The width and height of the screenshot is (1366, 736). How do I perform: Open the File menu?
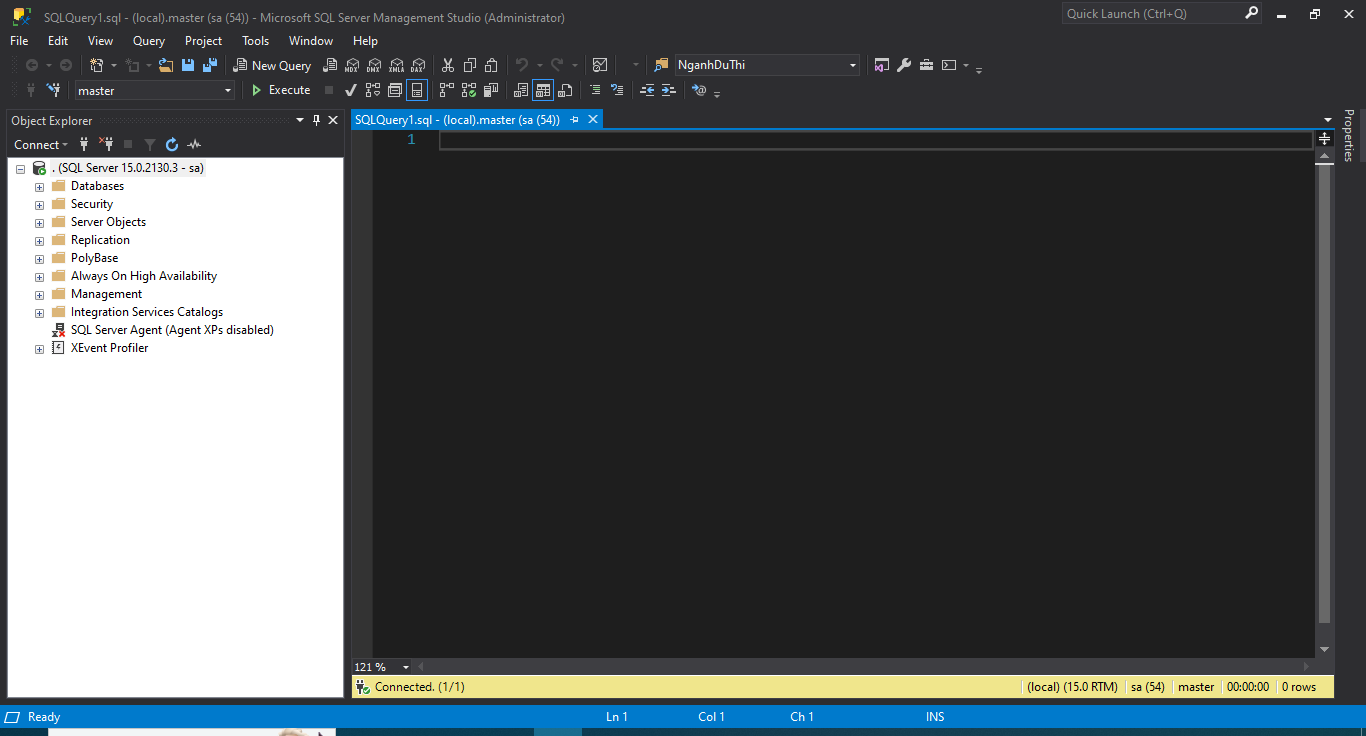[x=19, y=41]
